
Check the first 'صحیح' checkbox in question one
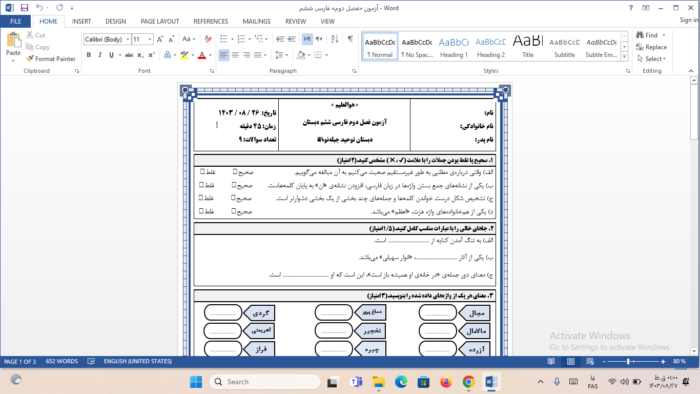coord(235,171)
